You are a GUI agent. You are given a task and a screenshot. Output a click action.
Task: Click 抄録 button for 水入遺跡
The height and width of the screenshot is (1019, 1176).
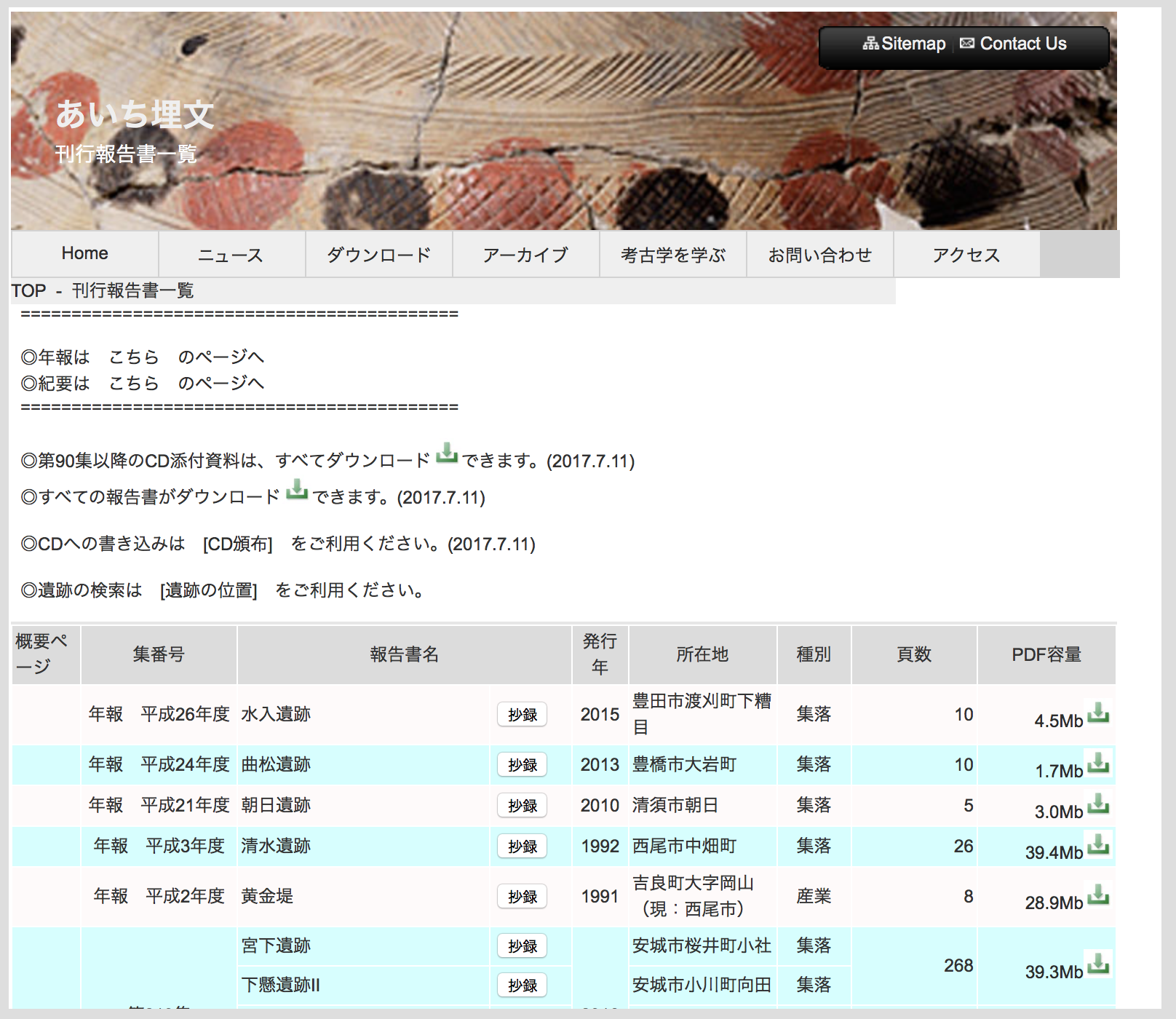pyautogui.click(x=523, y=714)
